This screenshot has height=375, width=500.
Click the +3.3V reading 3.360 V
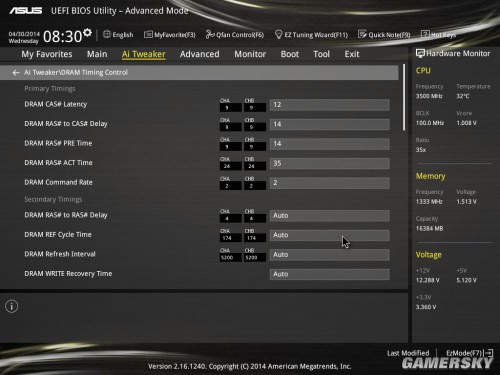pos(426,307)
